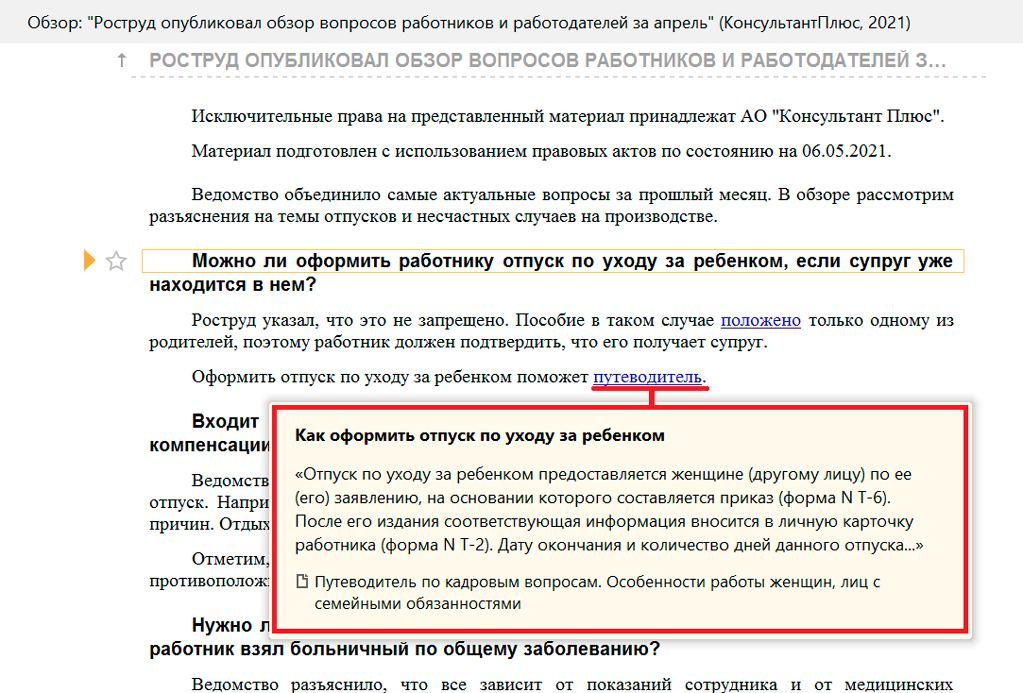Toggle the star bookmark icon
Viewport: 1023px width, 693px height.
coord(117,262)
